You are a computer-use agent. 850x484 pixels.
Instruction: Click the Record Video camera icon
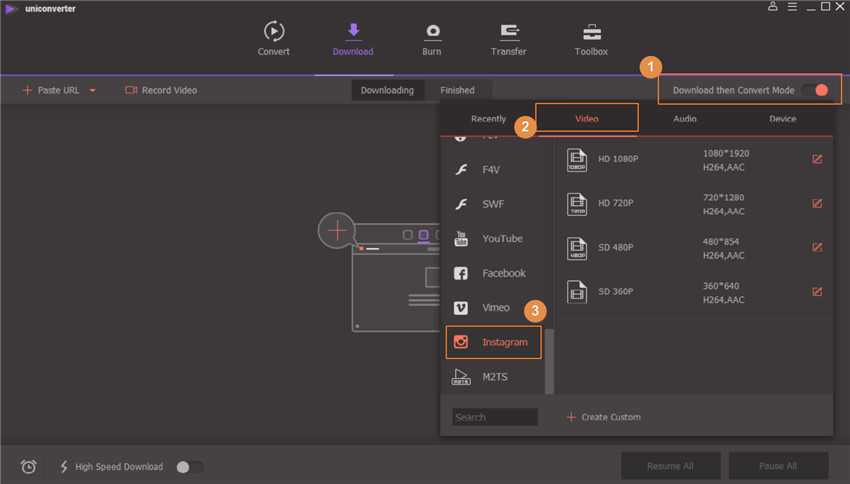point(131,90)
